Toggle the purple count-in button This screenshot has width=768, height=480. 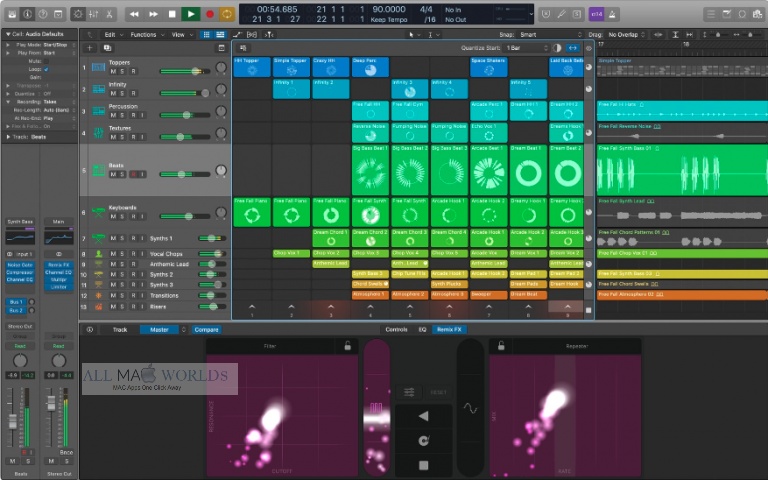tap(596, 14)
